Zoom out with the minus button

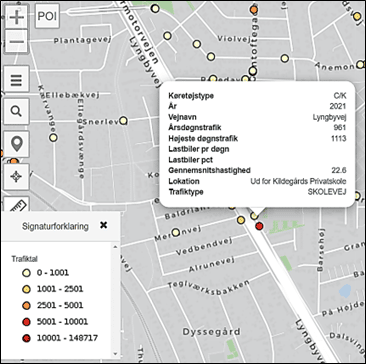[x=16, y=42]
